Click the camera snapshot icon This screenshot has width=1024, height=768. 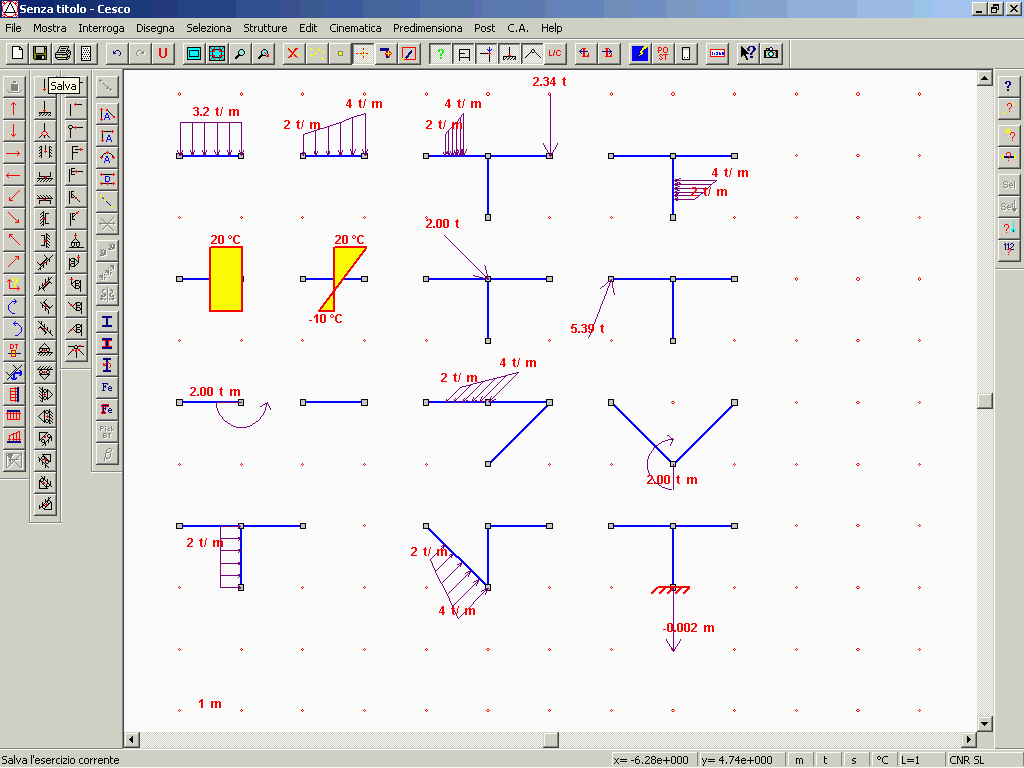point(771,53)
